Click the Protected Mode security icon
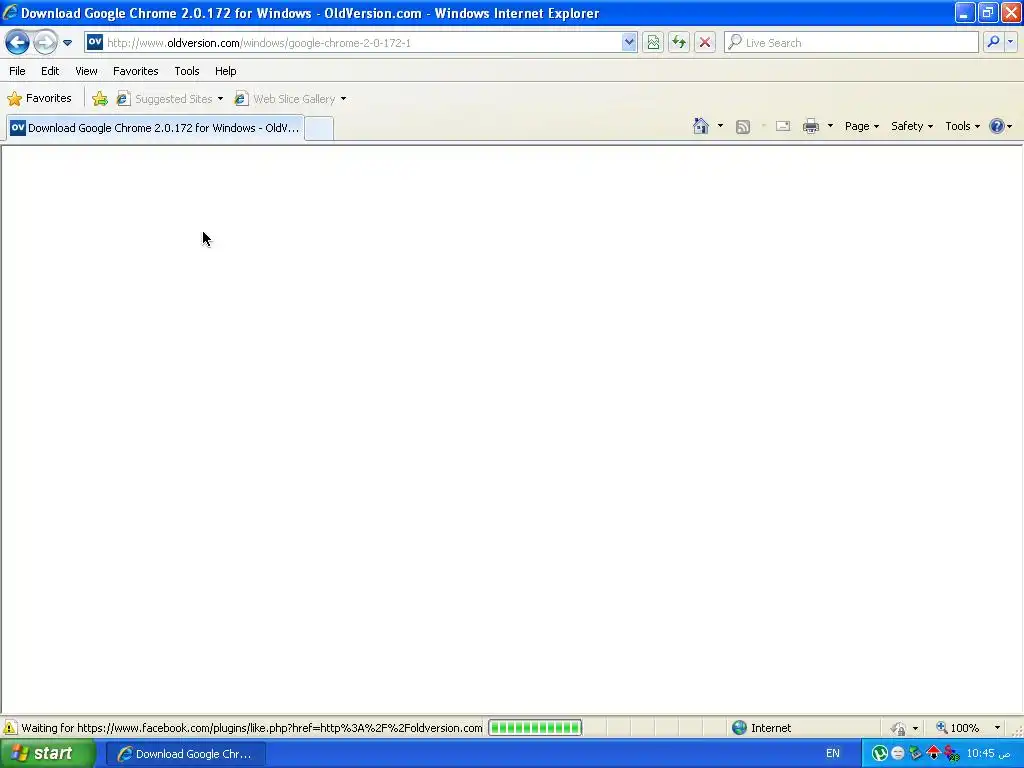The image size is (1024, 768). pyautogui.click(x=899, y=728)
